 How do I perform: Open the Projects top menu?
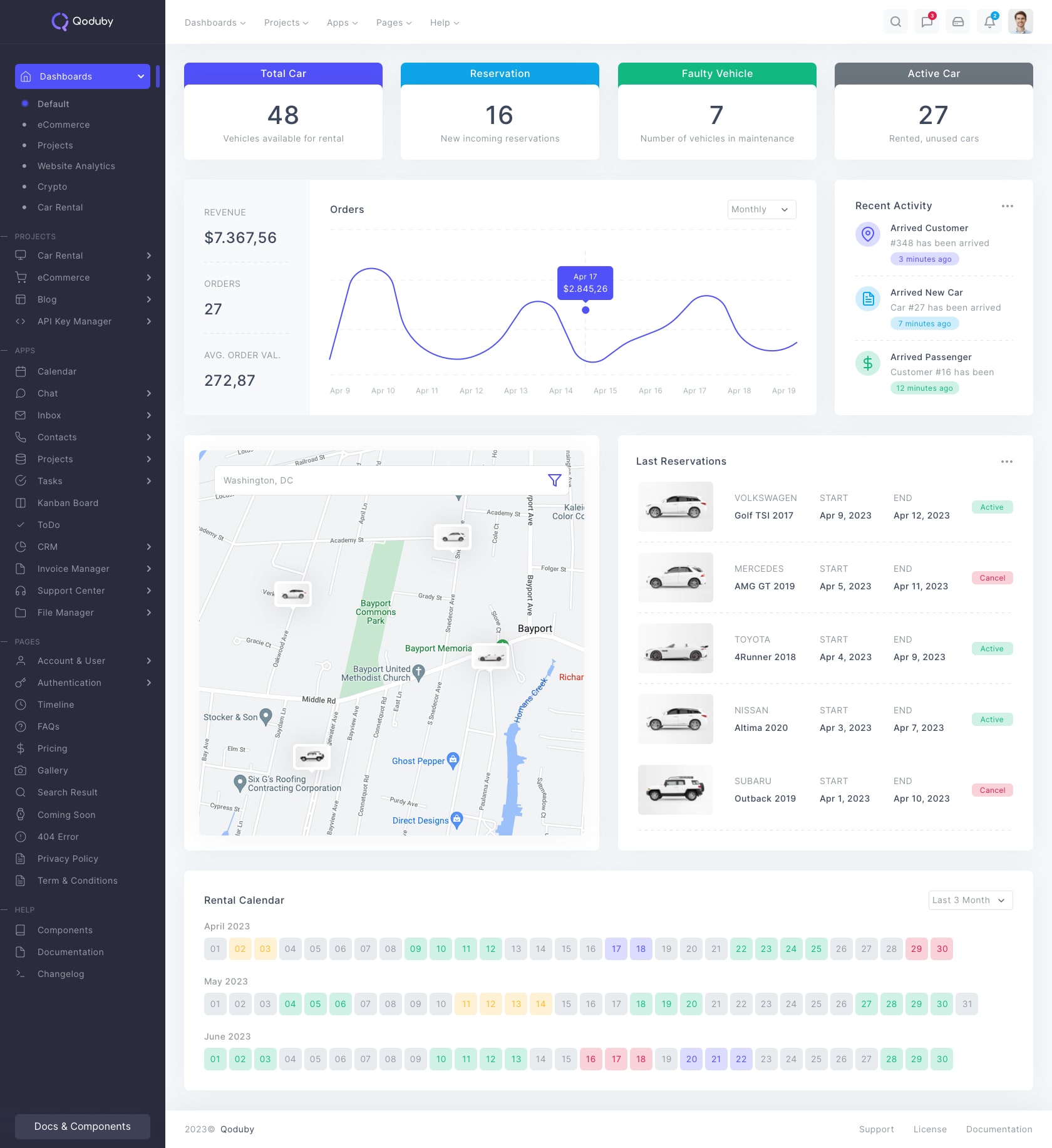pyautogui.click(x=286, y=23)
